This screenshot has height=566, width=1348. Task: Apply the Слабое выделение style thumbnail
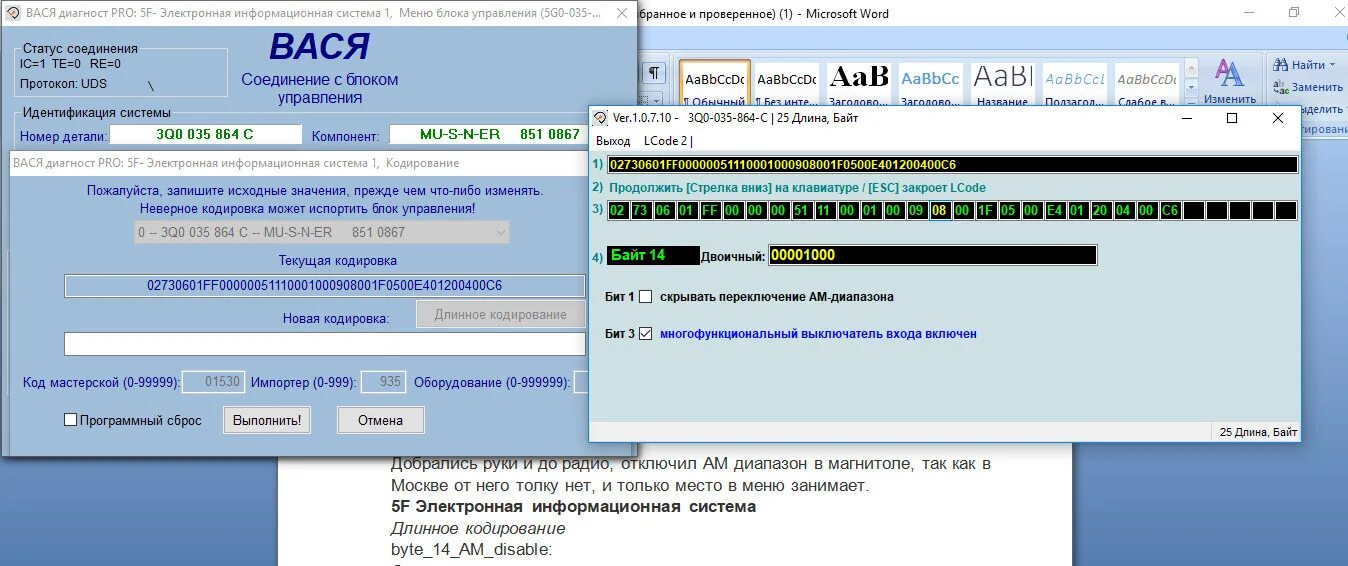1146,84
